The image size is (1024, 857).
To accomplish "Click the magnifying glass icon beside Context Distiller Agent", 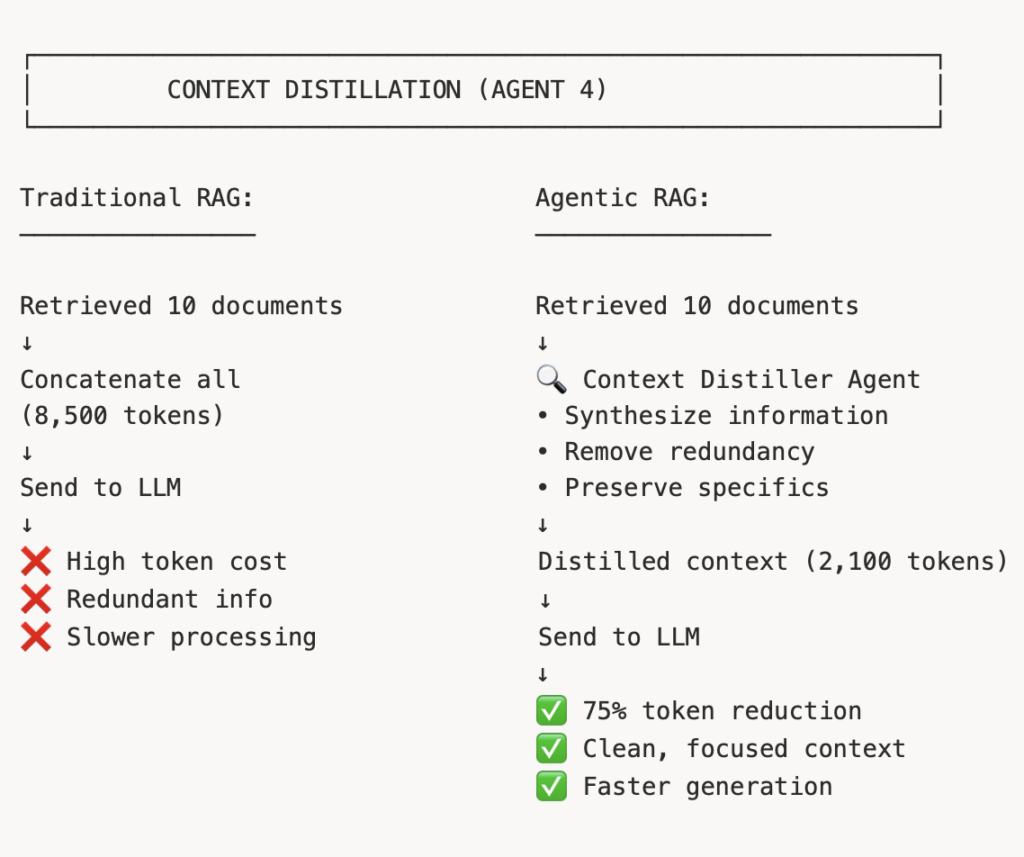I will pos(551,379).
